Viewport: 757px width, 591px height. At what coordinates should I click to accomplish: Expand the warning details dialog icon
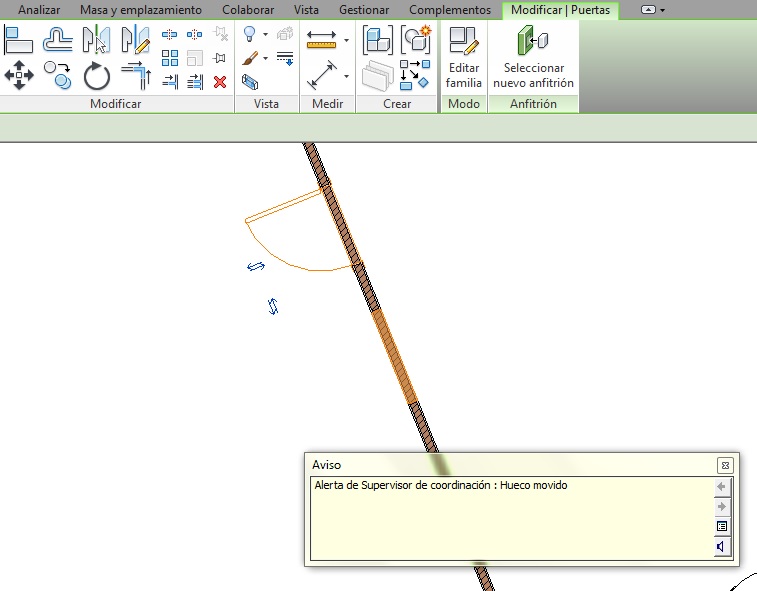722,526
